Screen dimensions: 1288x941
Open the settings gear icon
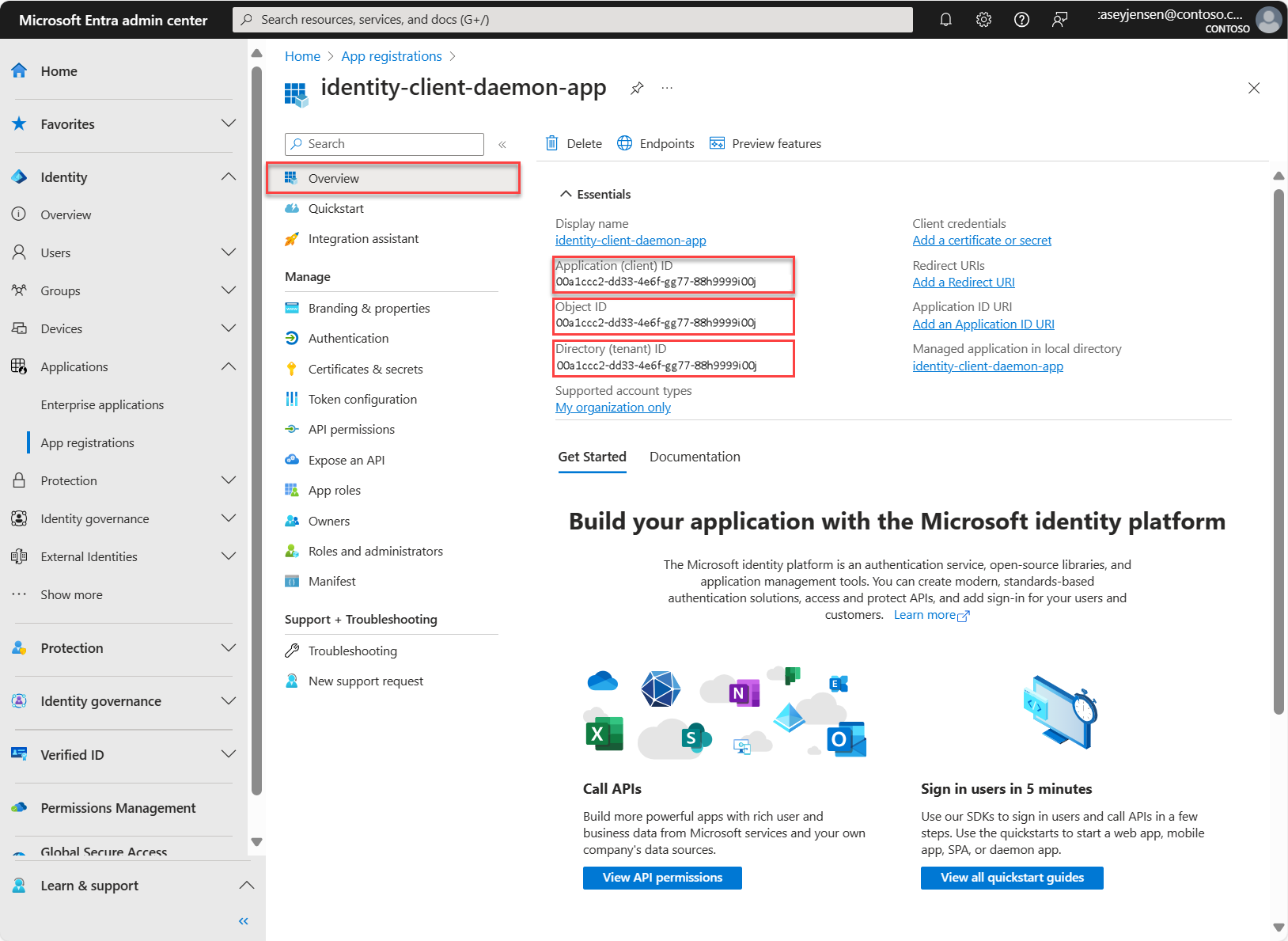pos(983,20)
